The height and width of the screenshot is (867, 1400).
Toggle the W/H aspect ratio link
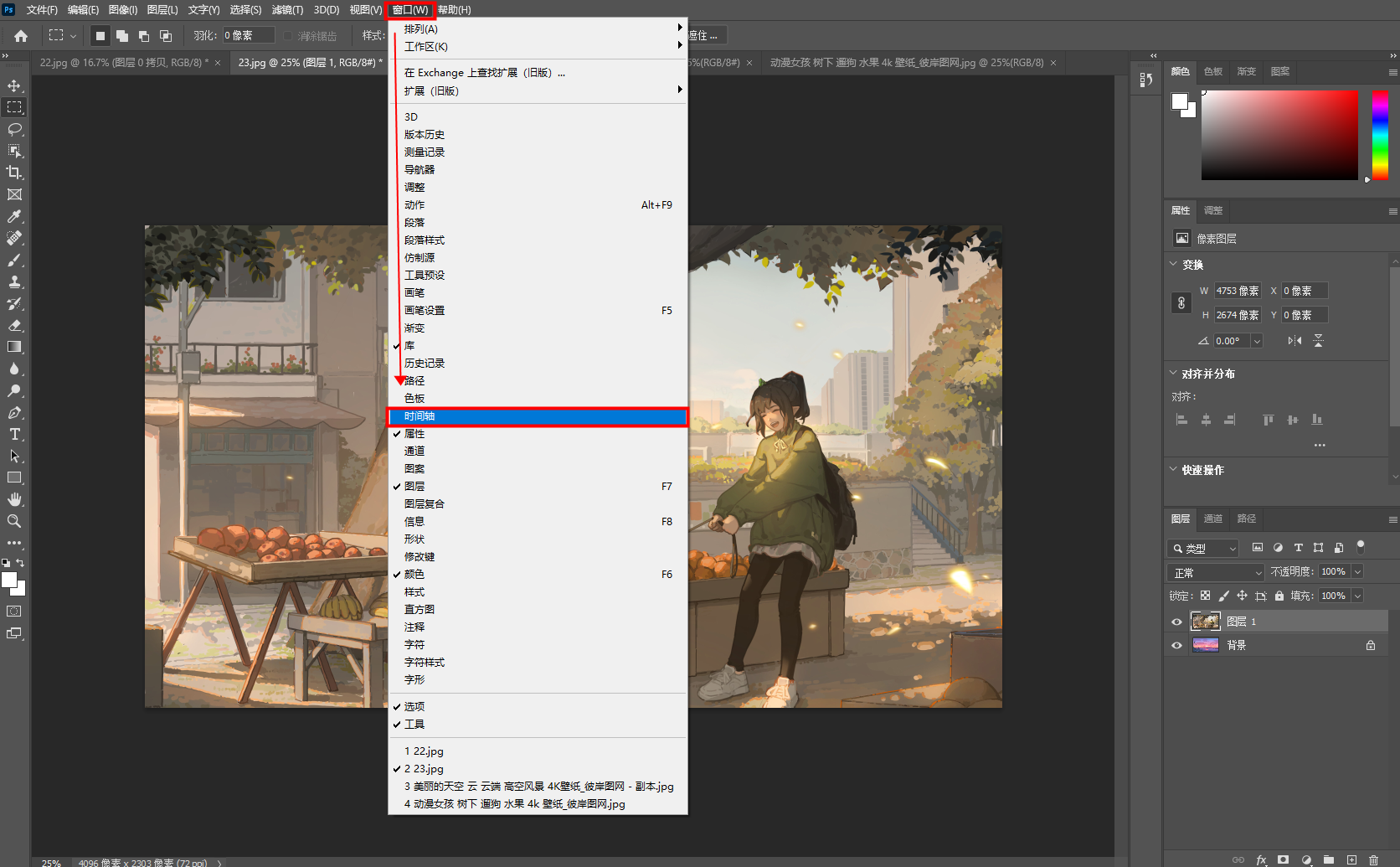click(1181, 303)
